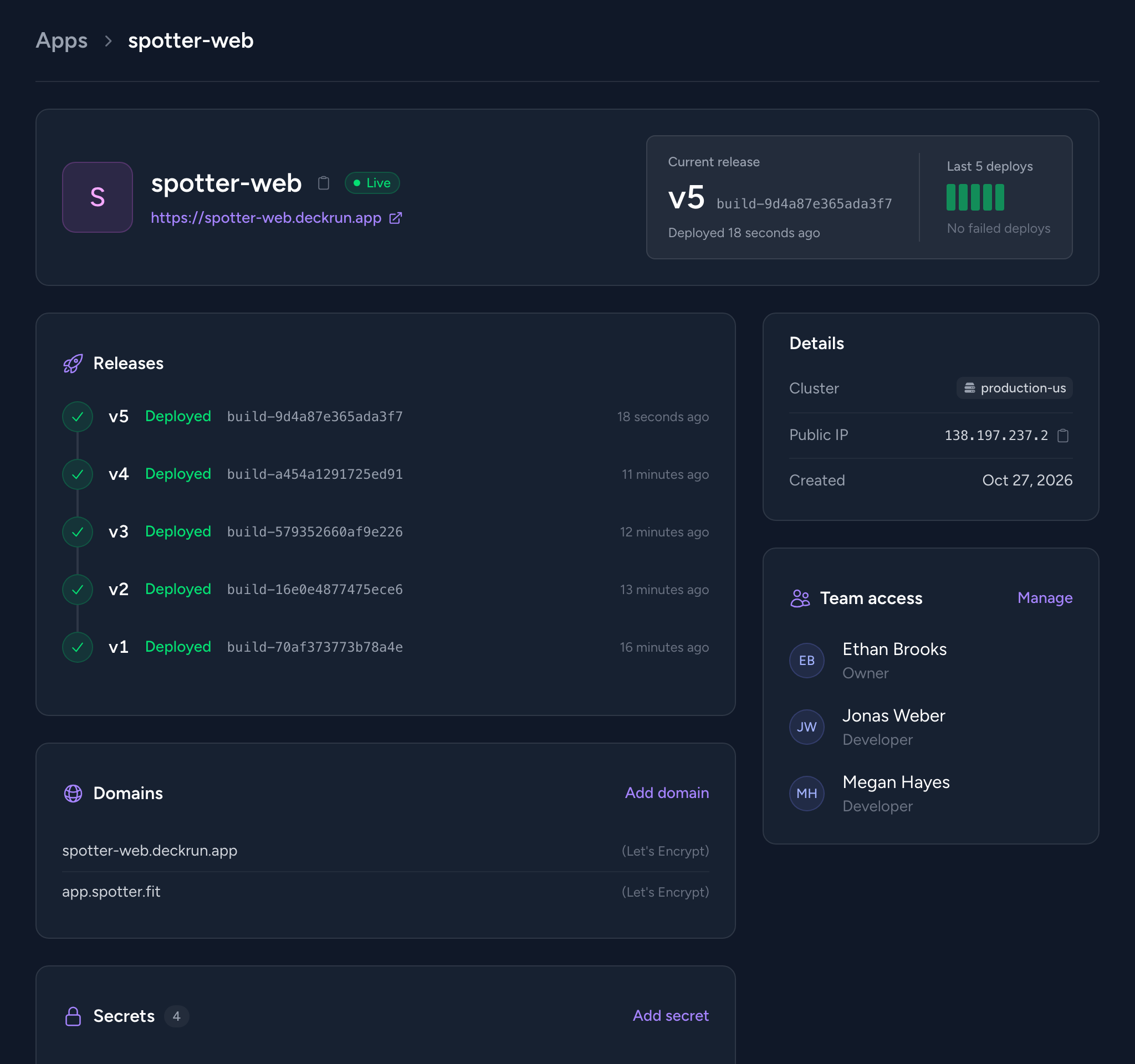1135x1064 pixels.
Task: Click Megan Hayes MH avatar
Action: click(x=807, y=794)
